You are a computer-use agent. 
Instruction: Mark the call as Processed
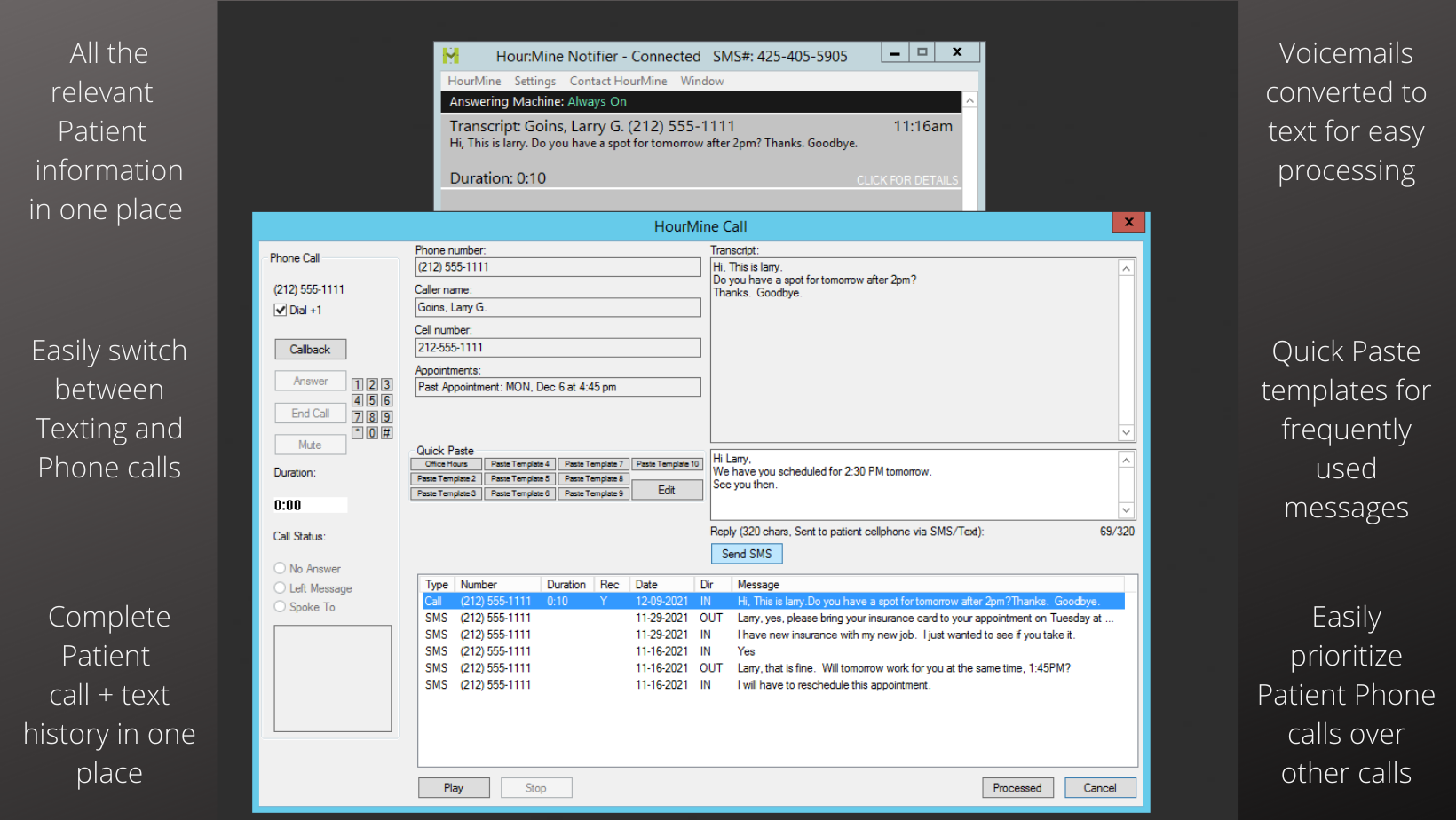(x=1017, y=788)
